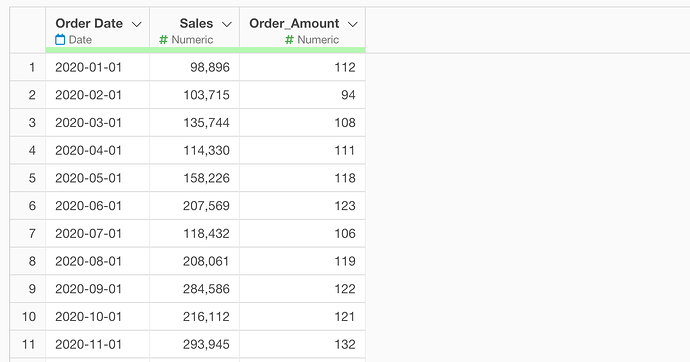Click the Sales cell showing 284,586
690x362 pixels.
[x=195, y=289]
